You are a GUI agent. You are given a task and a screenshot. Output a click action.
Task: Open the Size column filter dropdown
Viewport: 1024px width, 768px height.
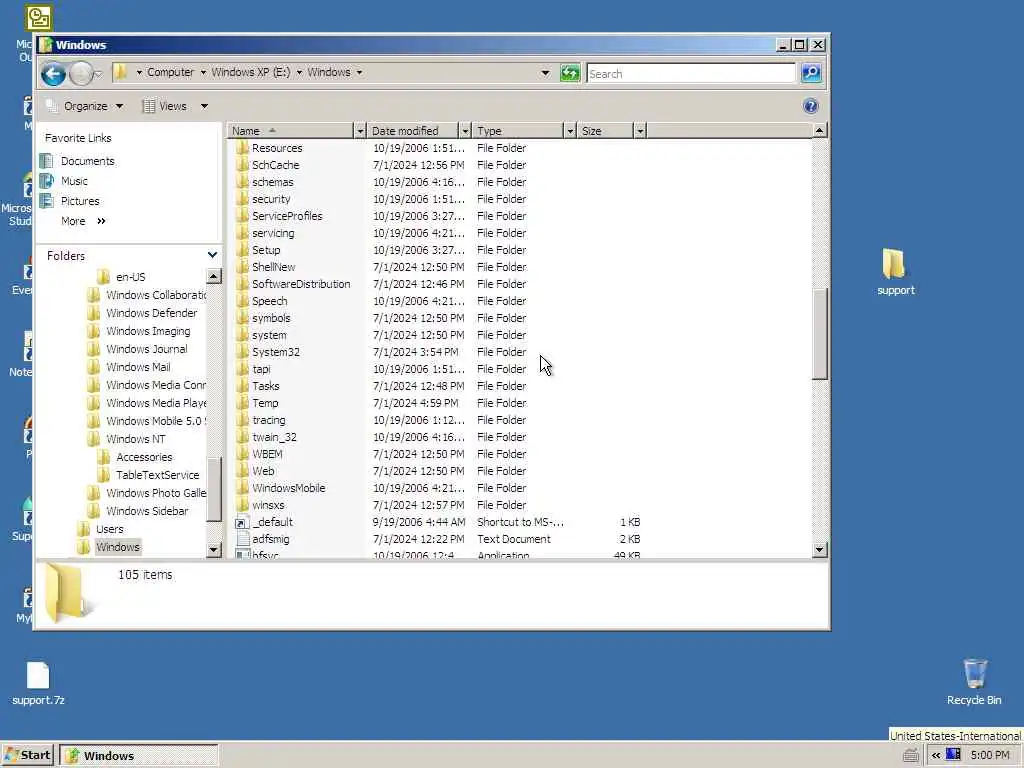(x=640, y=131)
